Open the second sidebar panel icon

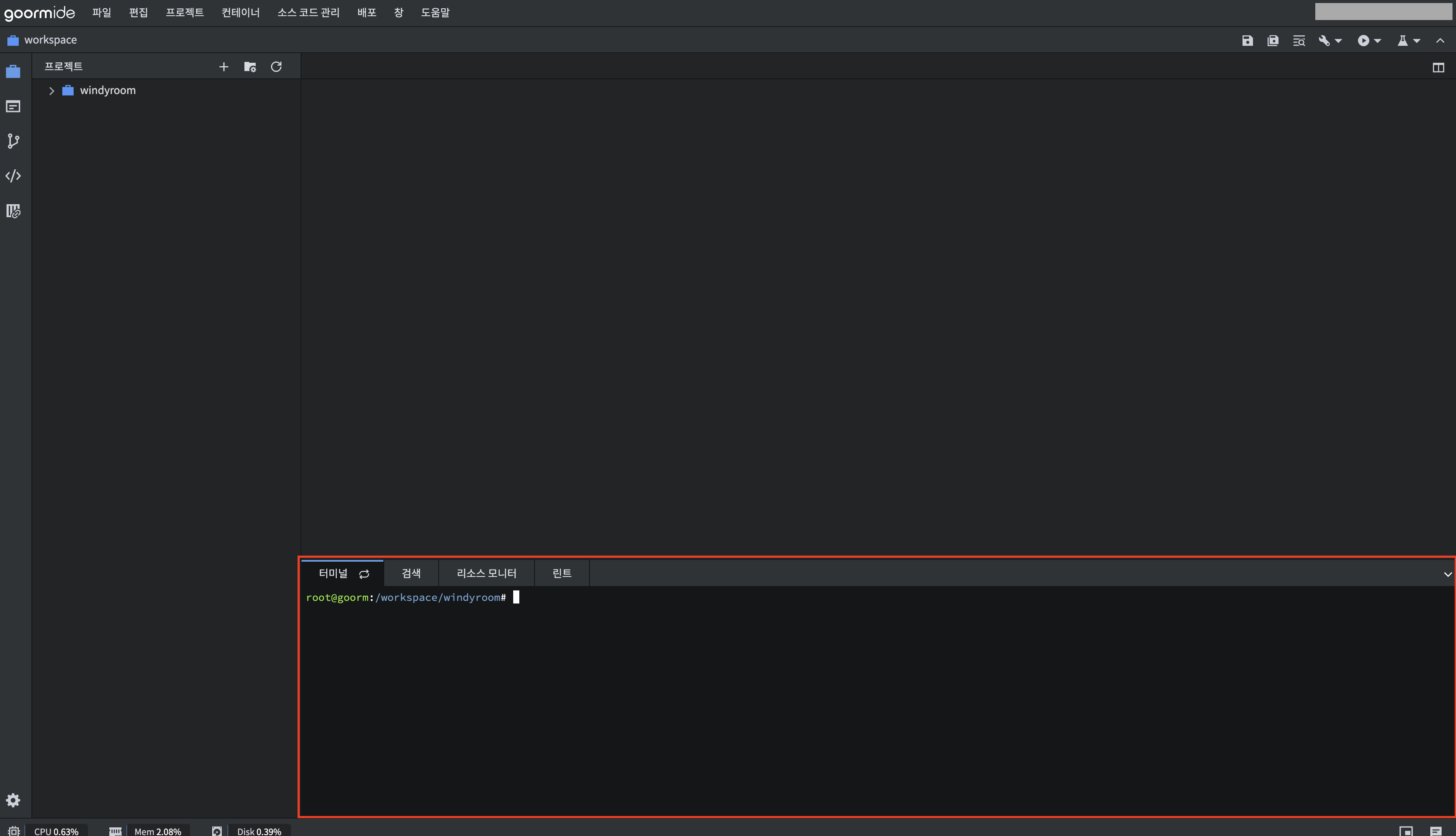13,106
